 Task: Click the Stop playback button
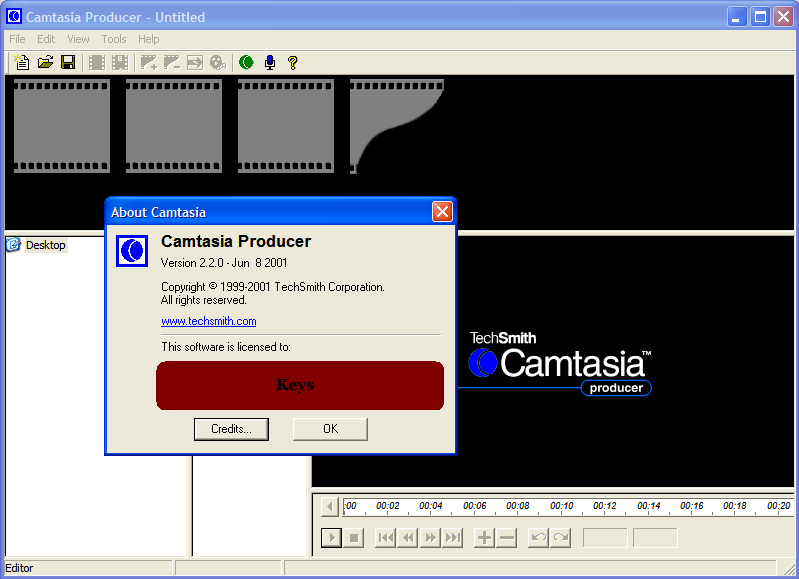point(354,537)
